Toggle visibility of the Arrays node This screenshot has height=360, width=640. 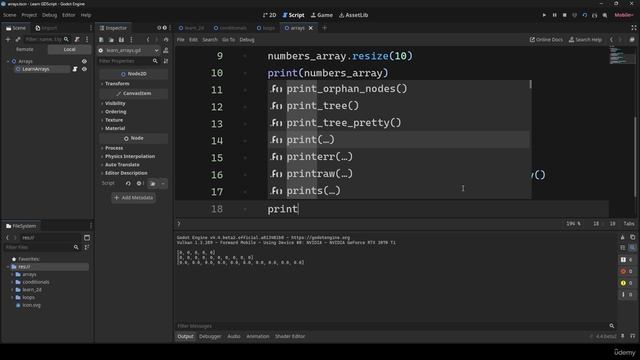pyautogui.click(x=84, y=61)
